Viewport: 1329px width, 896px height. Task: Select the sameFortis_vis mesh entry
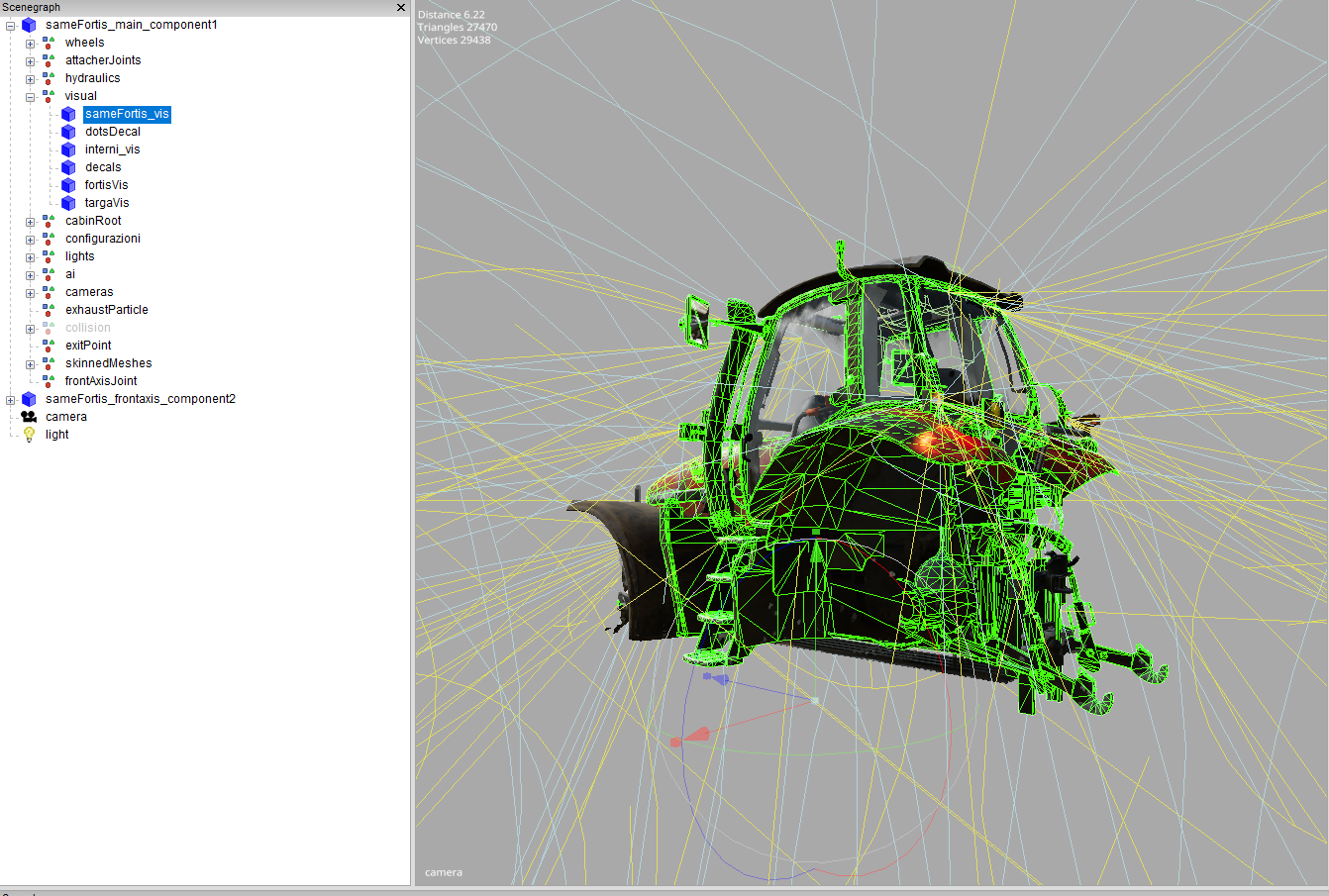(x=127, y=114)
